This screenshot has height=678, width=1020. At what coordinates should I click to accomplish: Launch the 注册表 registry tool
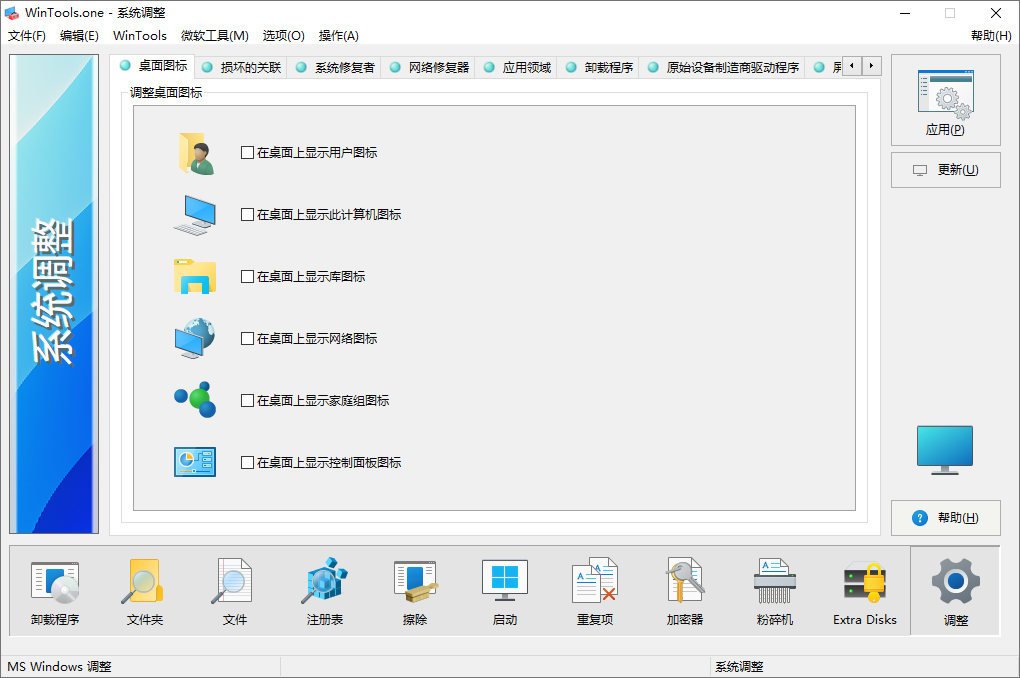pos(324,590)
